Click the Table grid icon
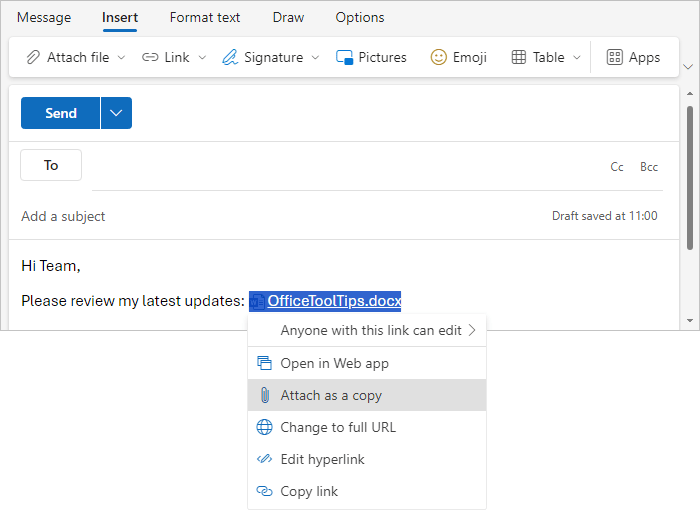Viewport: 700px width, 510px height. 518,57
